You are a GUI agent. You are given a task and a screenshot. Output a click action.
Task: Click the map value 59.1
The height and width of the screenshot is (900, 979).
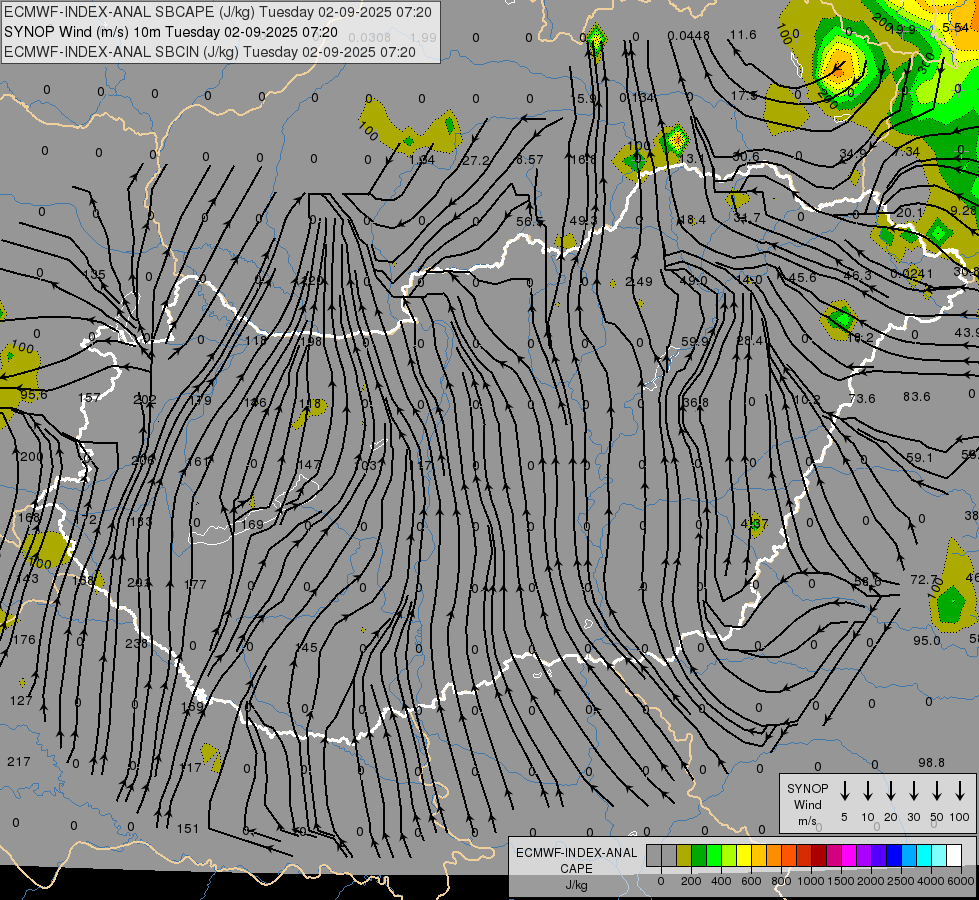[919, 458]
